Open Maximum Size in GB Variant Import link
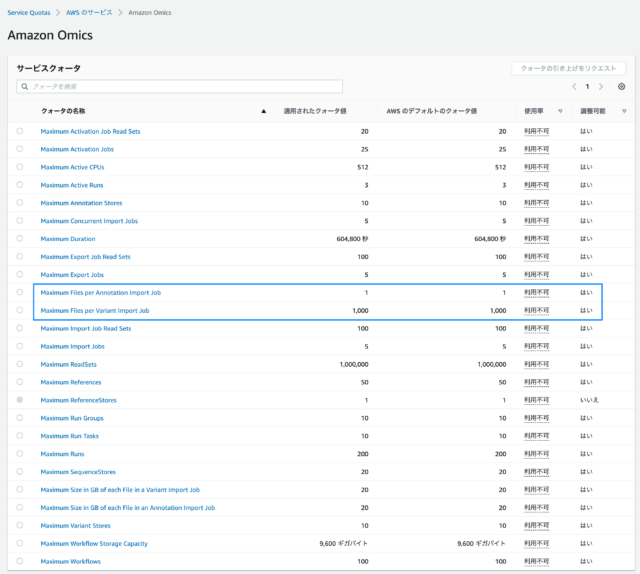Image resolution: width=640 pixels, height=574 pixels. pyautogui.click(x=120, y=490)
